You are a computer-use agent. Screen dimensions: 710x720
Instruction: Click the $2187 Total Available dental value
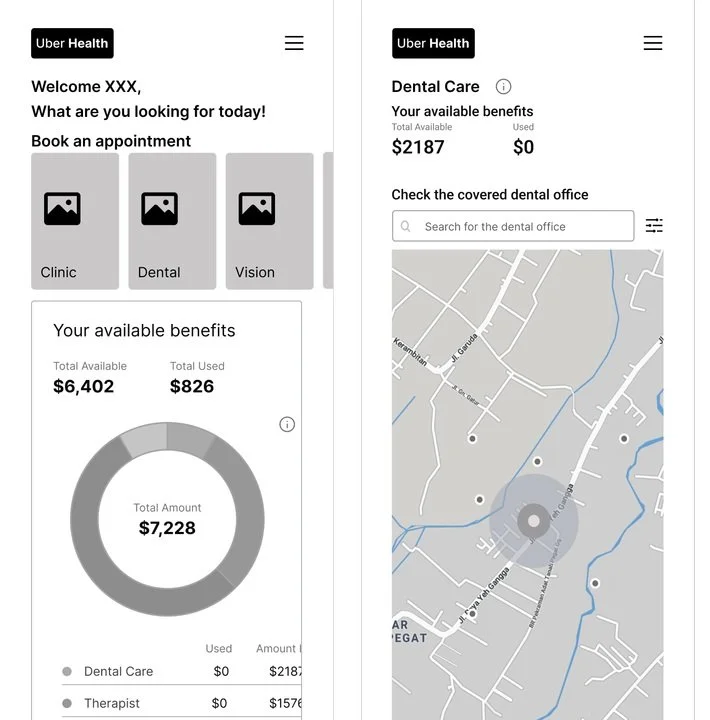click(418, 147)
